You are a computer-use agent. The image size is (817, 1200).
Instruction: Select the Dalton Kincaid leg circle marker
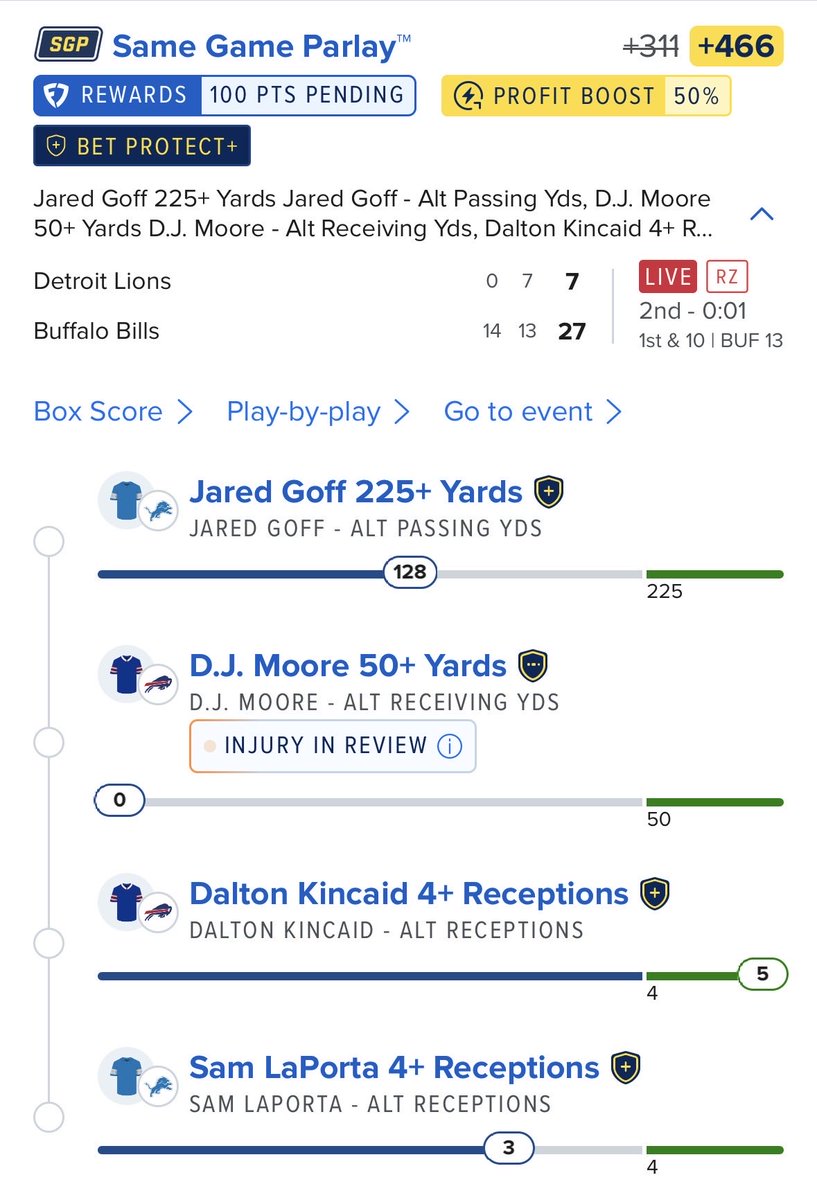click(x=48, y=943)
